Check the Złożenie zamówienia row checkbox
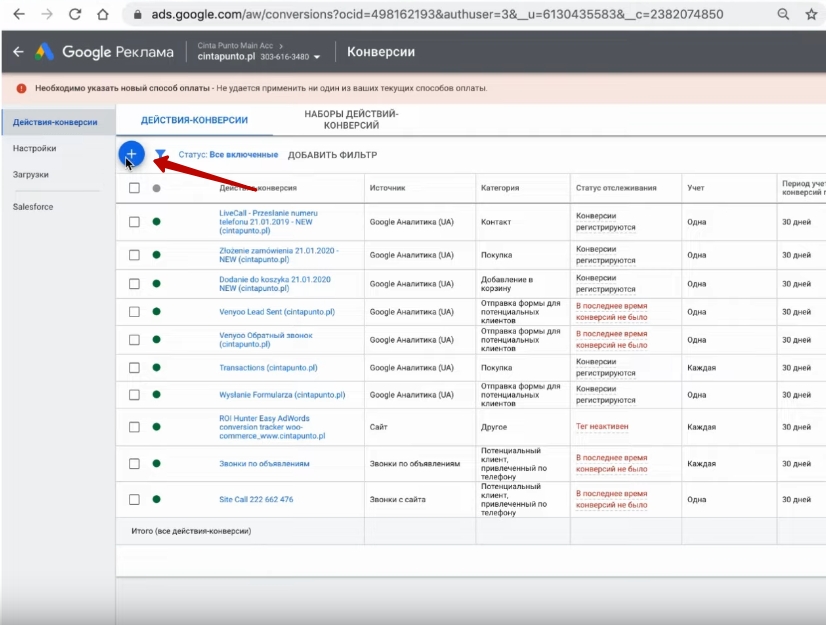The image size is (826, 625). click(134, 255)
